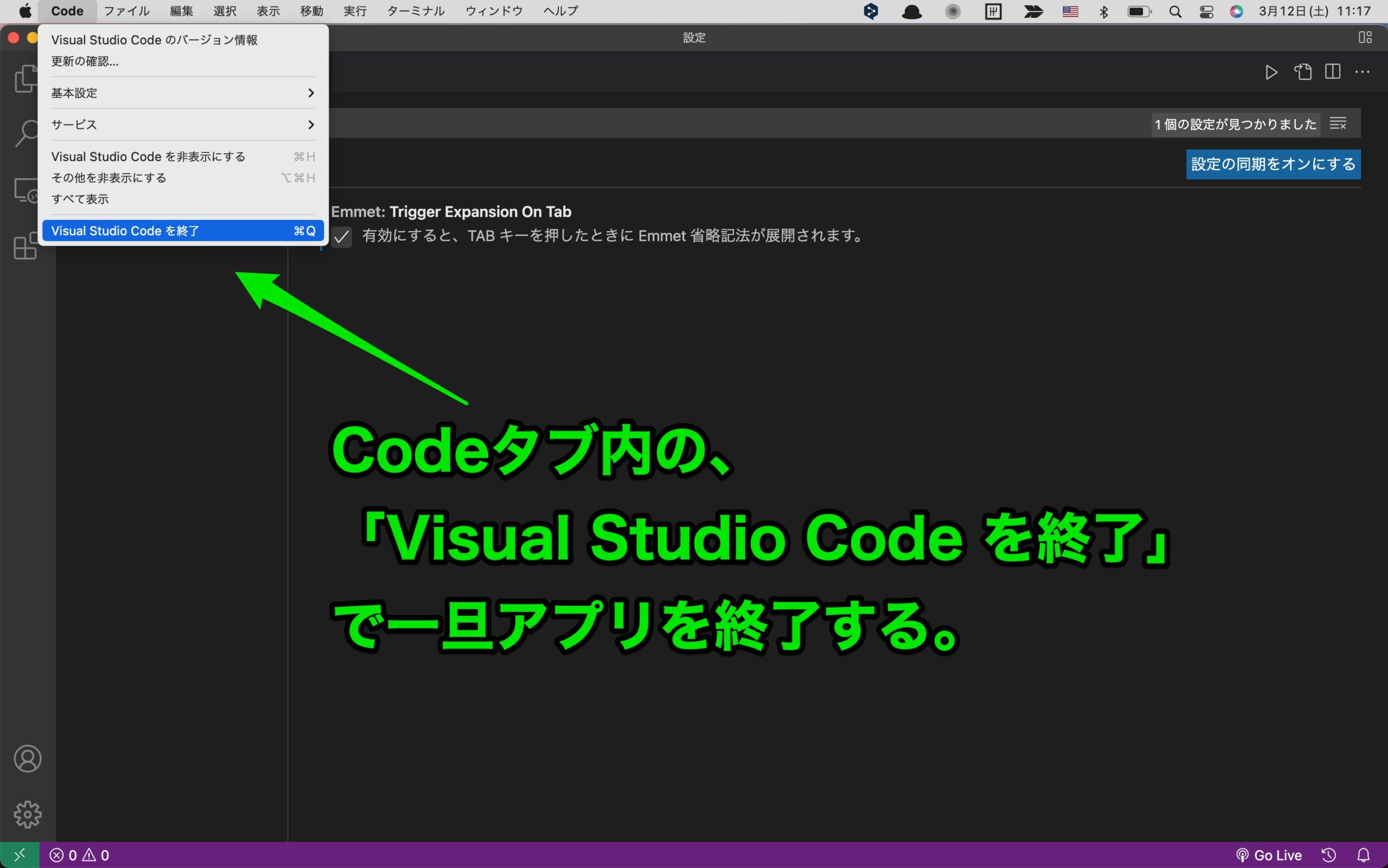Click the Run play icon in the editor toolbar
Image resolution: width=1388 pixels, height=868 pixels.
tap(1271, 72)
